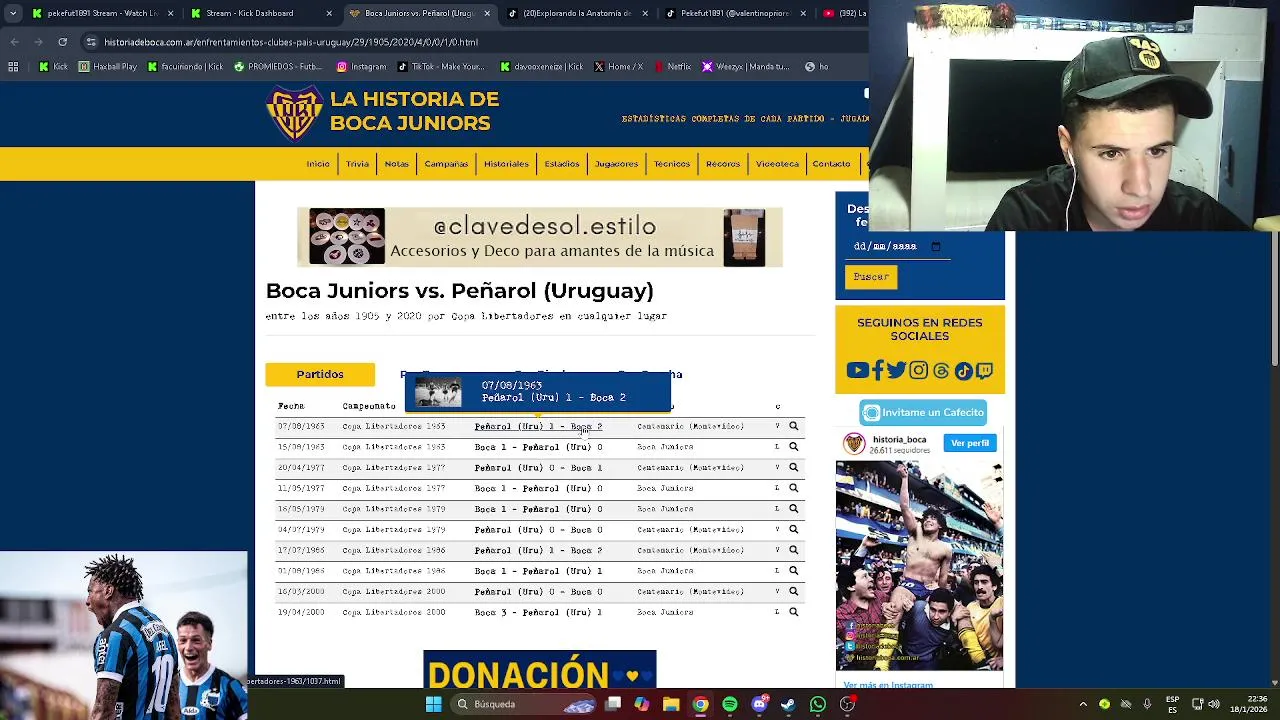Open Boca 3 - Peñarol (Uru) 1 match link

(538, 612)
